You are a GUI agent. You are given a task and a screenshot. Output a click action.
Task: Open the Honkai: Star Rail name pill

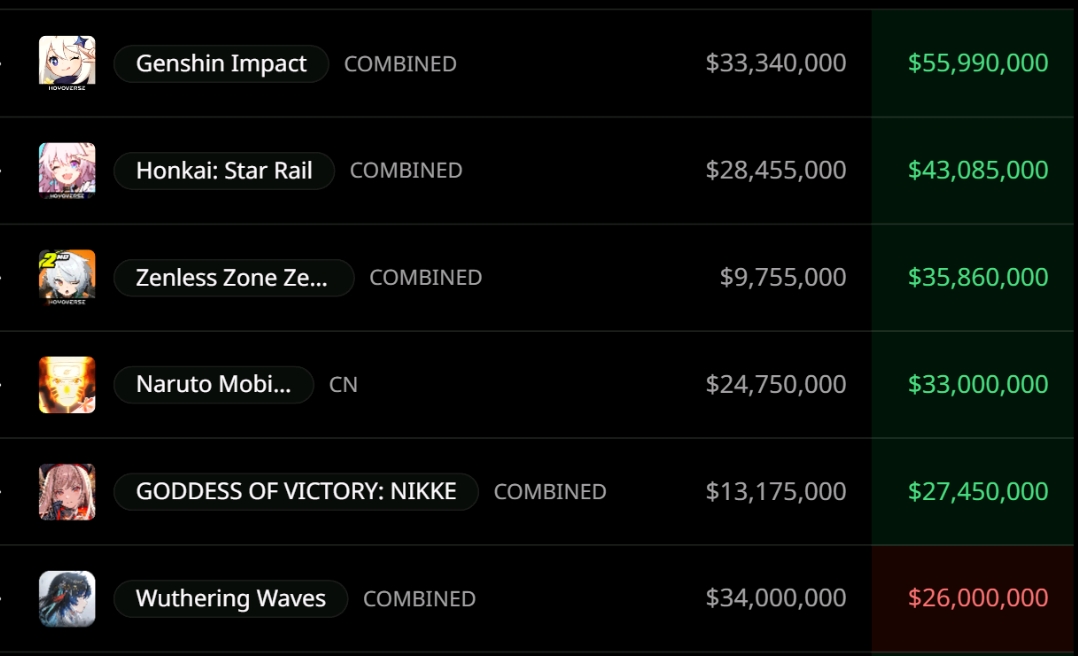[x=224, y=171]
